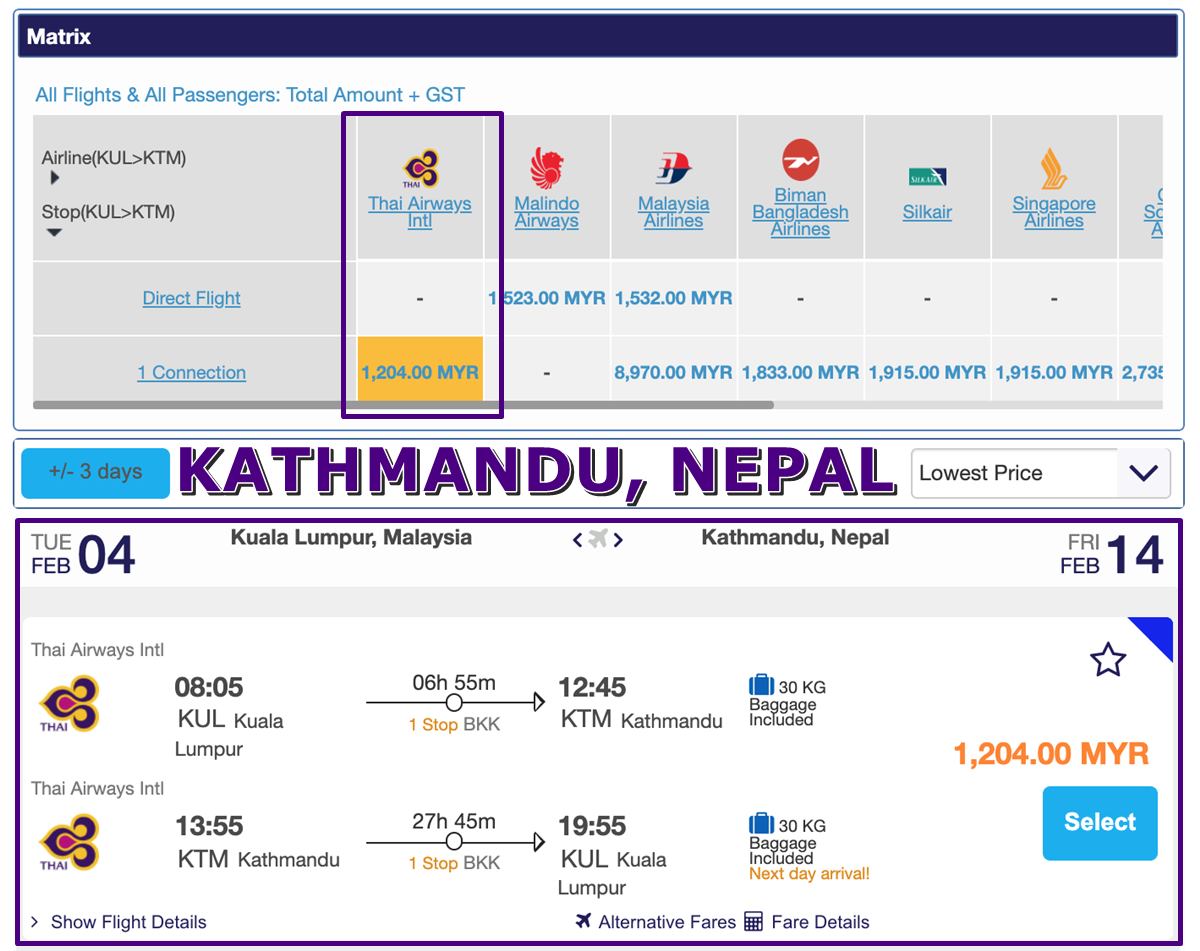Click the Fare Details calculator icon

(x=754, y=922)
